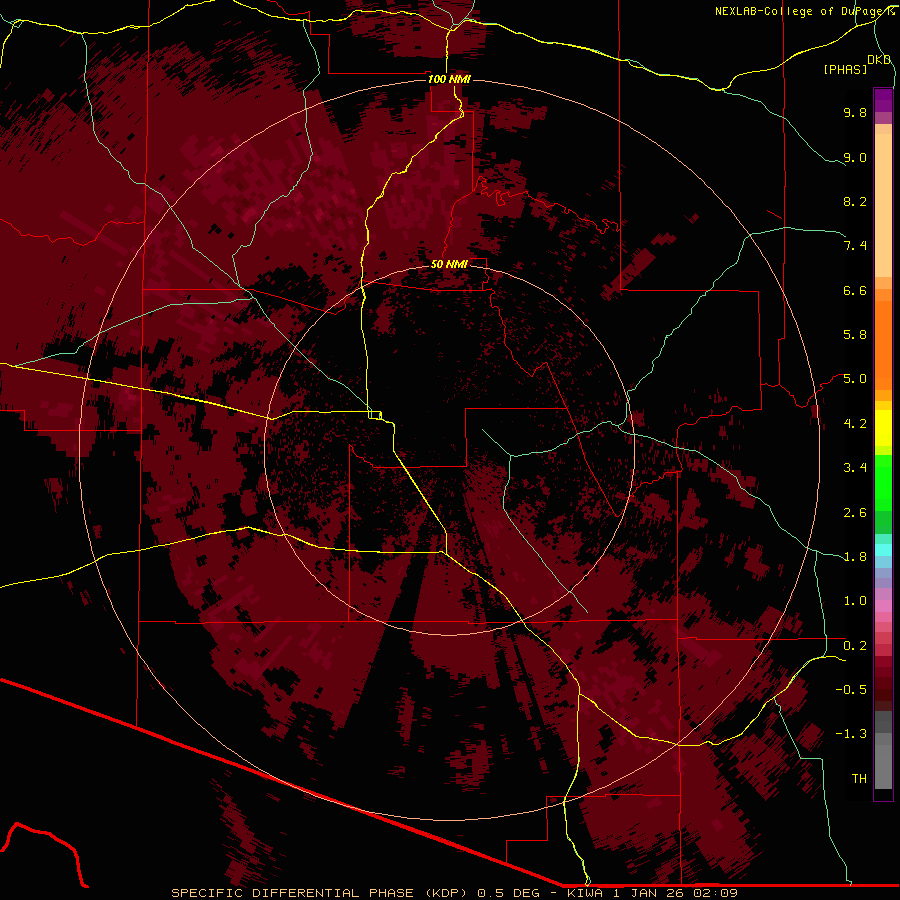900x900 pixels.
Task: Click the peach segment of the color bar
Action: tap(883, 205)
